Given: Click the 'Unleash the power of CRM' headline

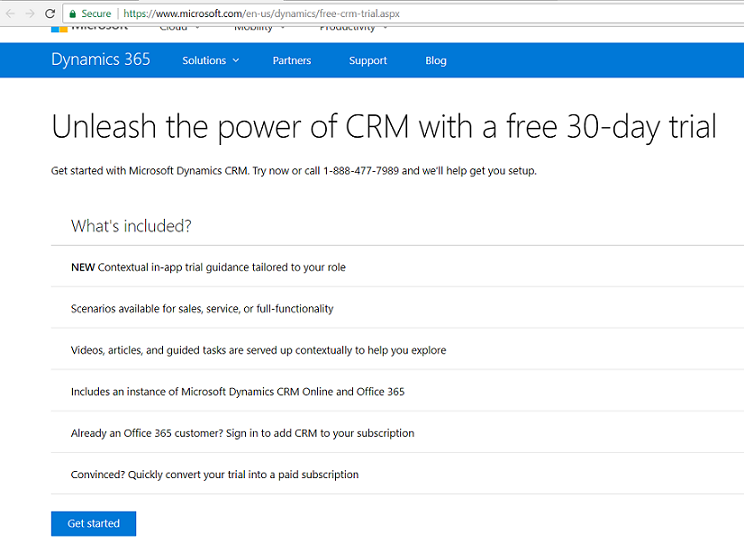Looking at the screenshot, I should tap(383, 127).
